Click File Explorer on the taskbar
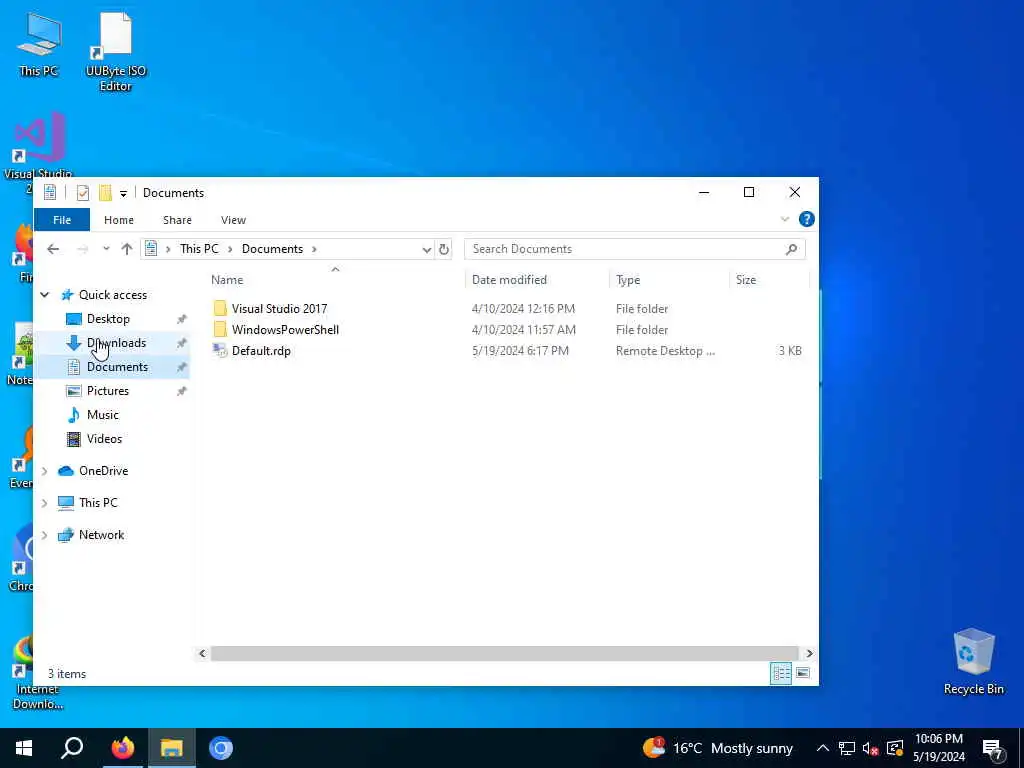Screen dimensions: 1024x768 (172, 748)
